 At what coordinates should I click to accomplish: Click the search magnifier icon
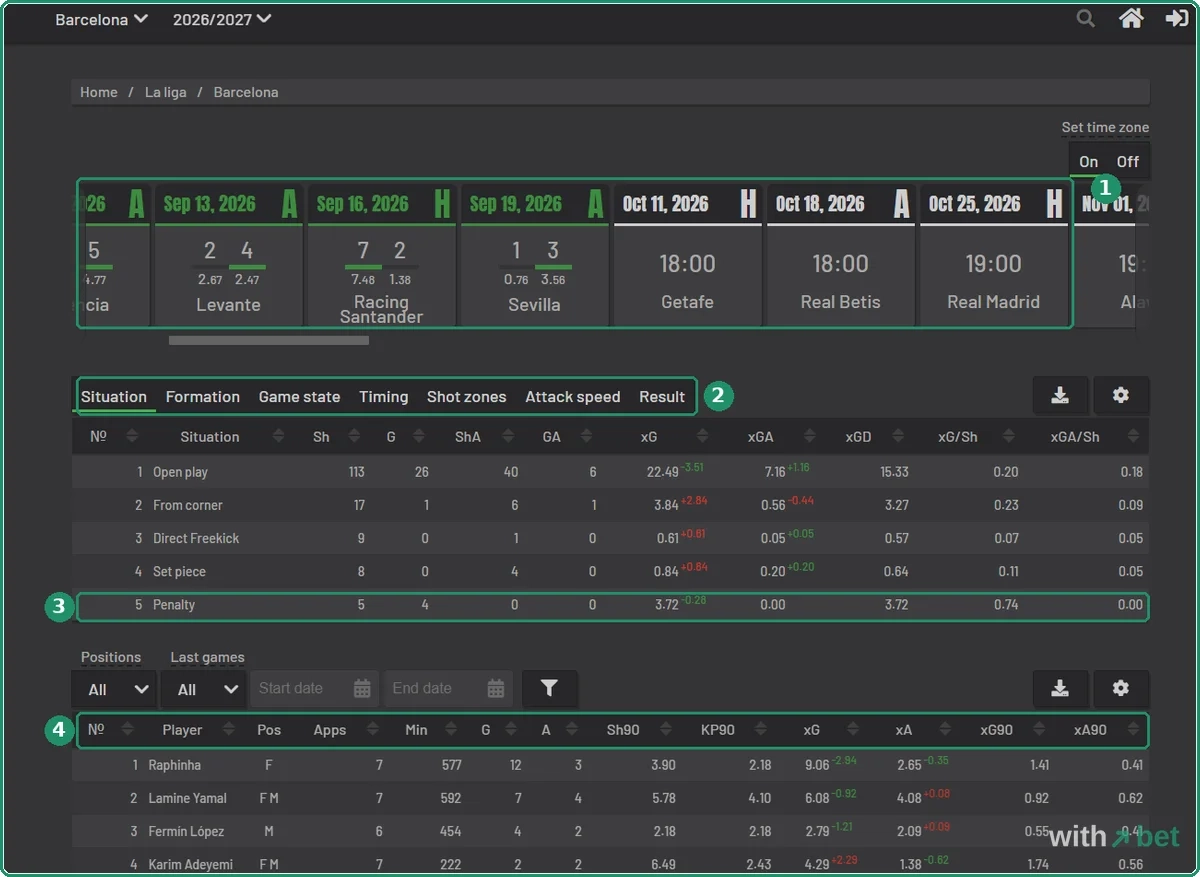pos(1085,18)
